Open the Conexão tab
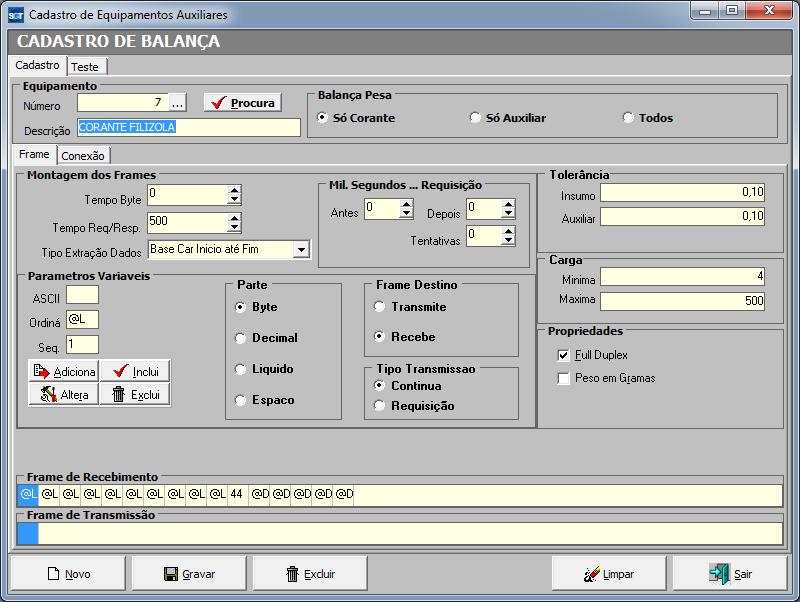800x602 pixels. click(x=83, y=155)
